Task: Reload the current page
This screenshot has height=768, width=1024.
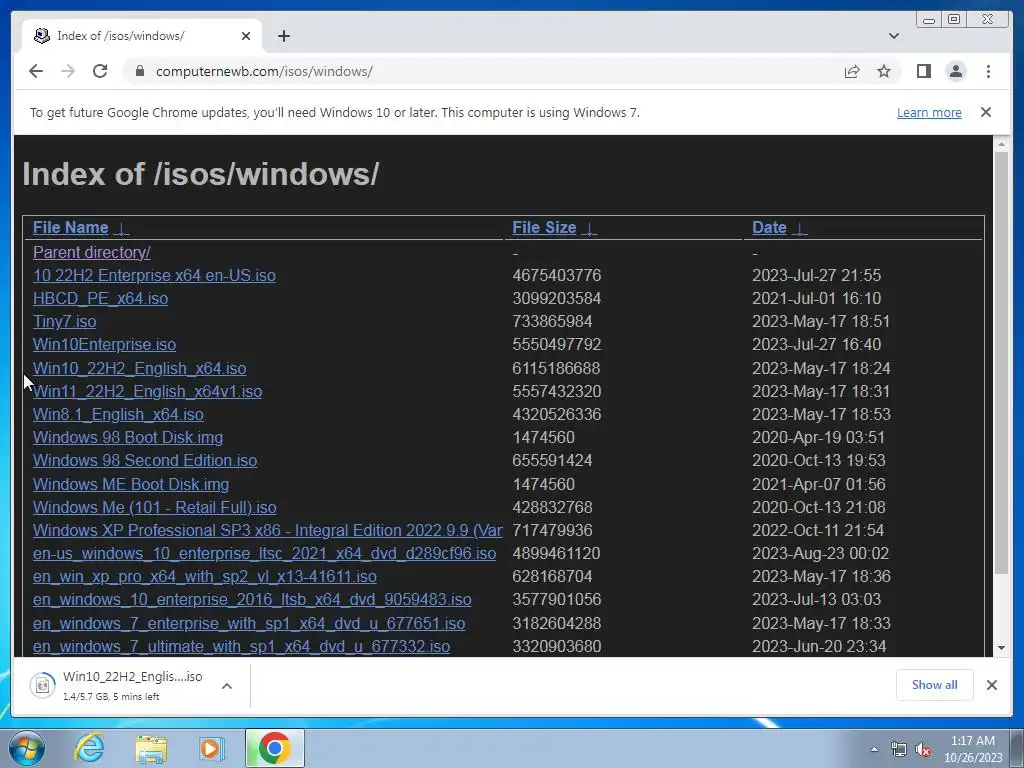Action: 100,71
